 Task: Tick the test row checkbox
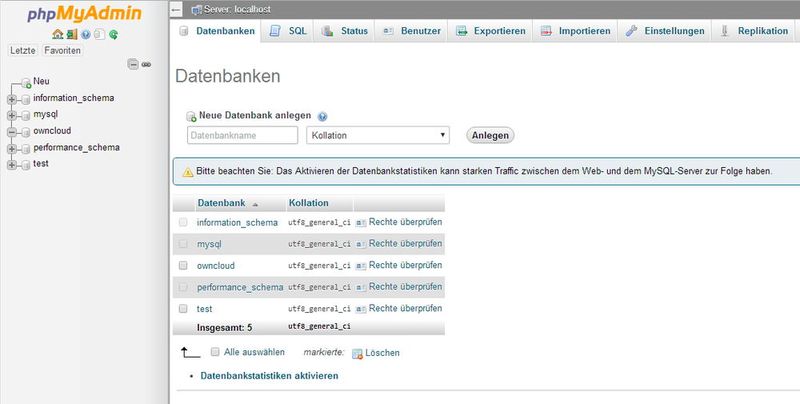coord(183,309)
